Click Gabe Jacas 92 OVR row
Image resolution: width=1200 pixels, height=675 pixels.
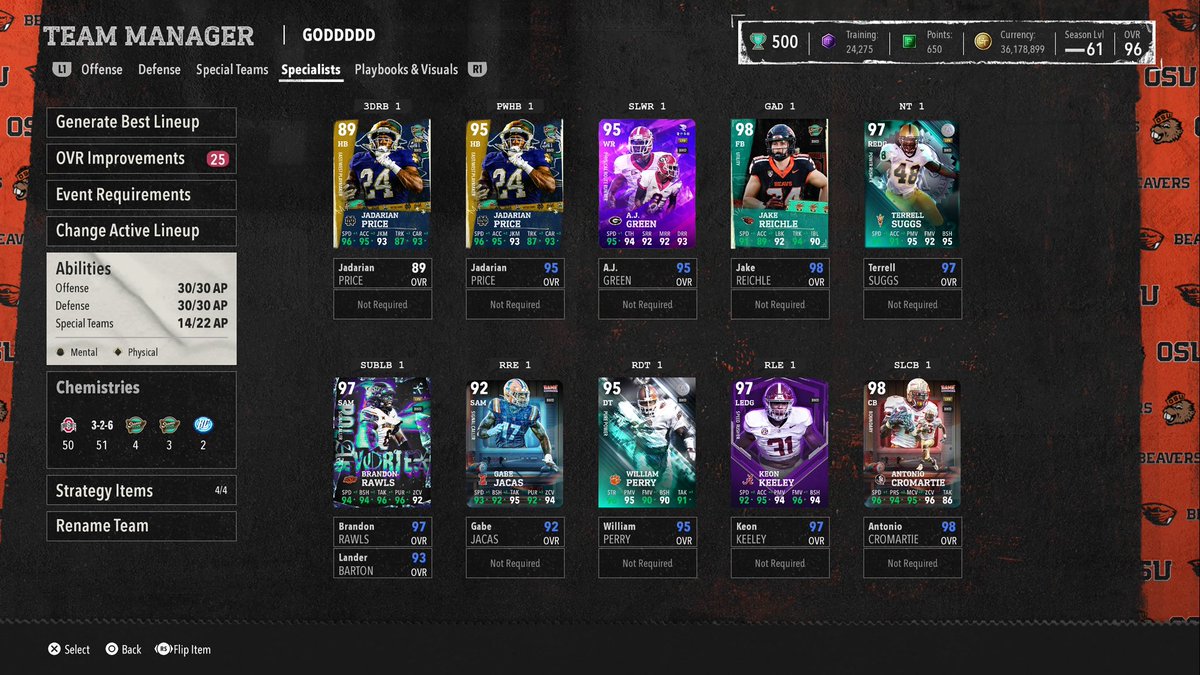pyautogui.click(x=515, y=532)
